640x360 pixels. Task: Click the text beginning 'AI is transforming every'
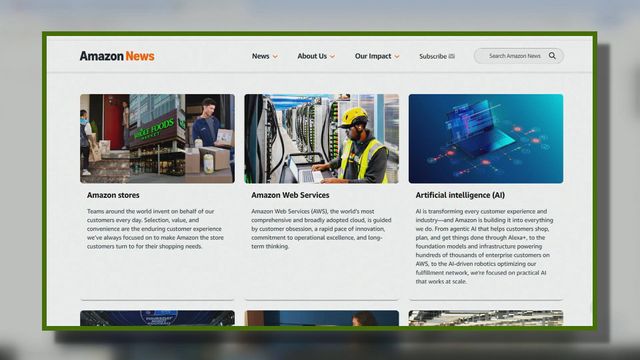484,246
